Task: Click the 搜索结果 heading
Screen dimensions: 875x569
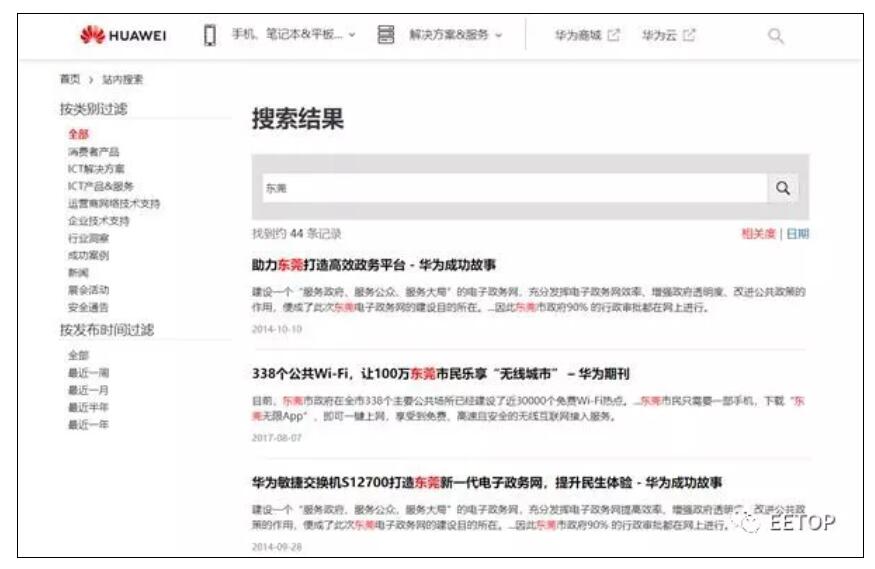Action: click(297, 118)
